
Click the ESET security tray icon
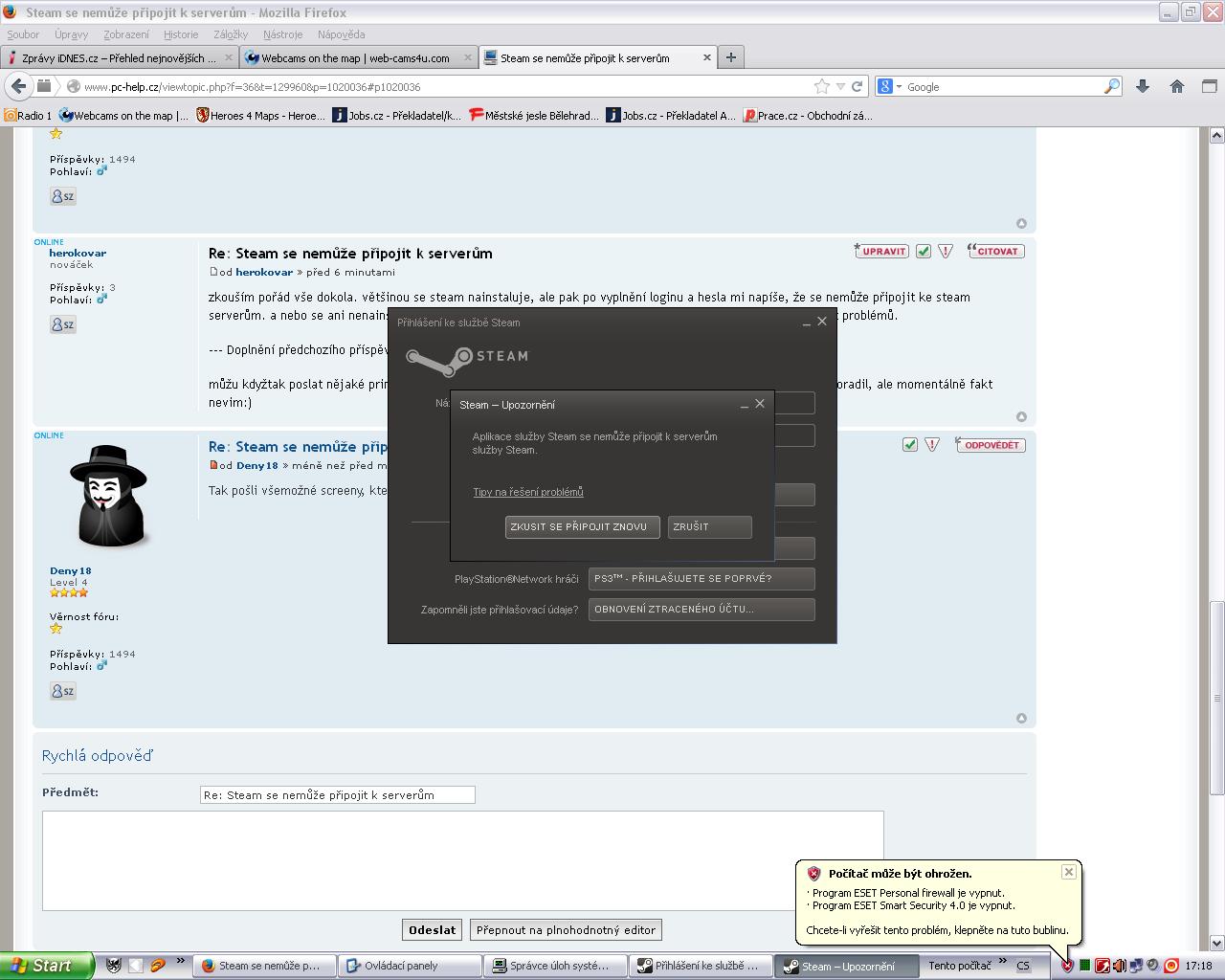click(x=1067, y=966)
